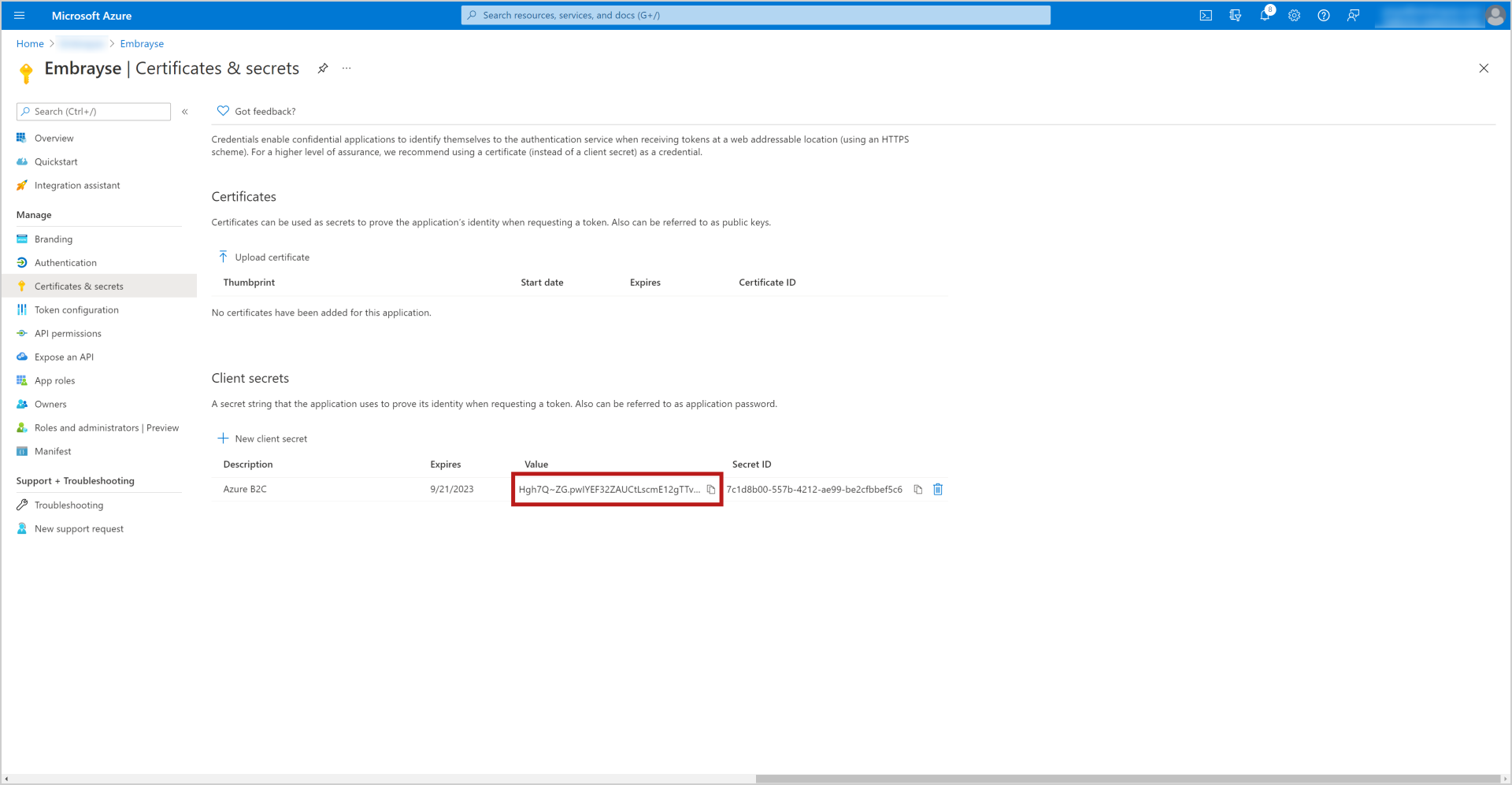Viewport: 1512px width, 785px height.
Task: Copy the client secret value
Action: coord(711,490)
